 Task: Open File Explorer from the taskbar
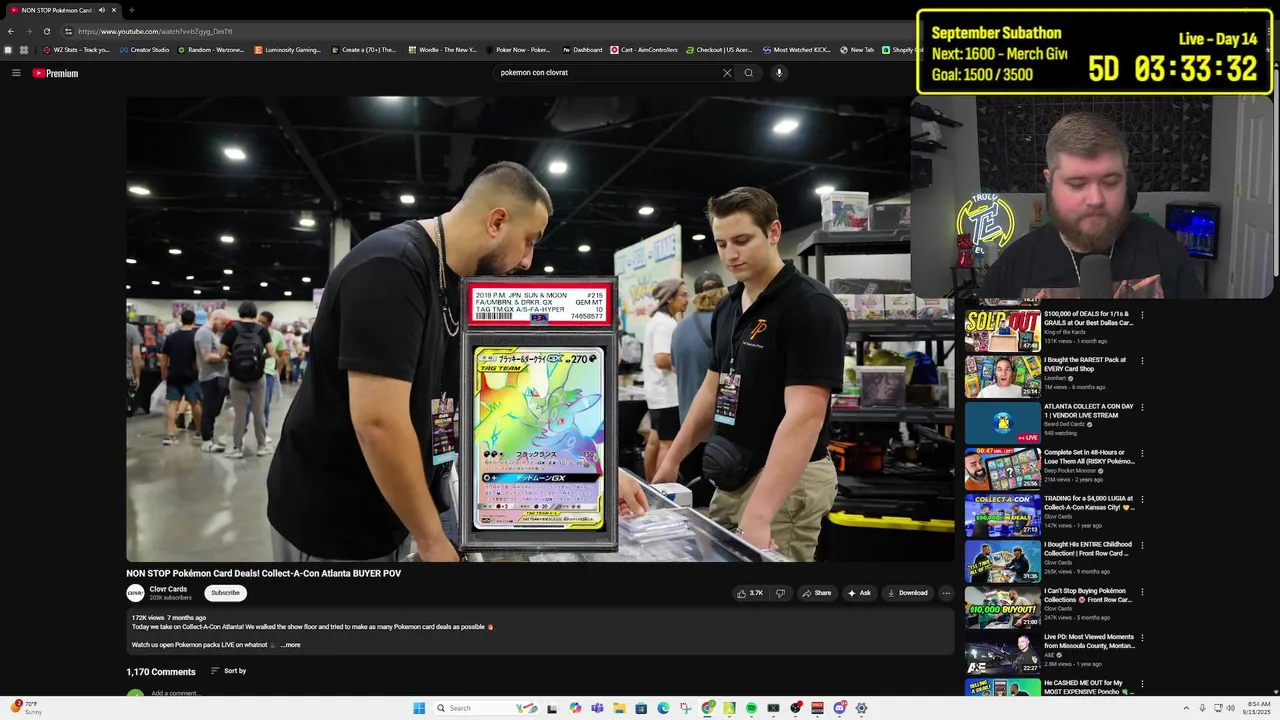619,708
